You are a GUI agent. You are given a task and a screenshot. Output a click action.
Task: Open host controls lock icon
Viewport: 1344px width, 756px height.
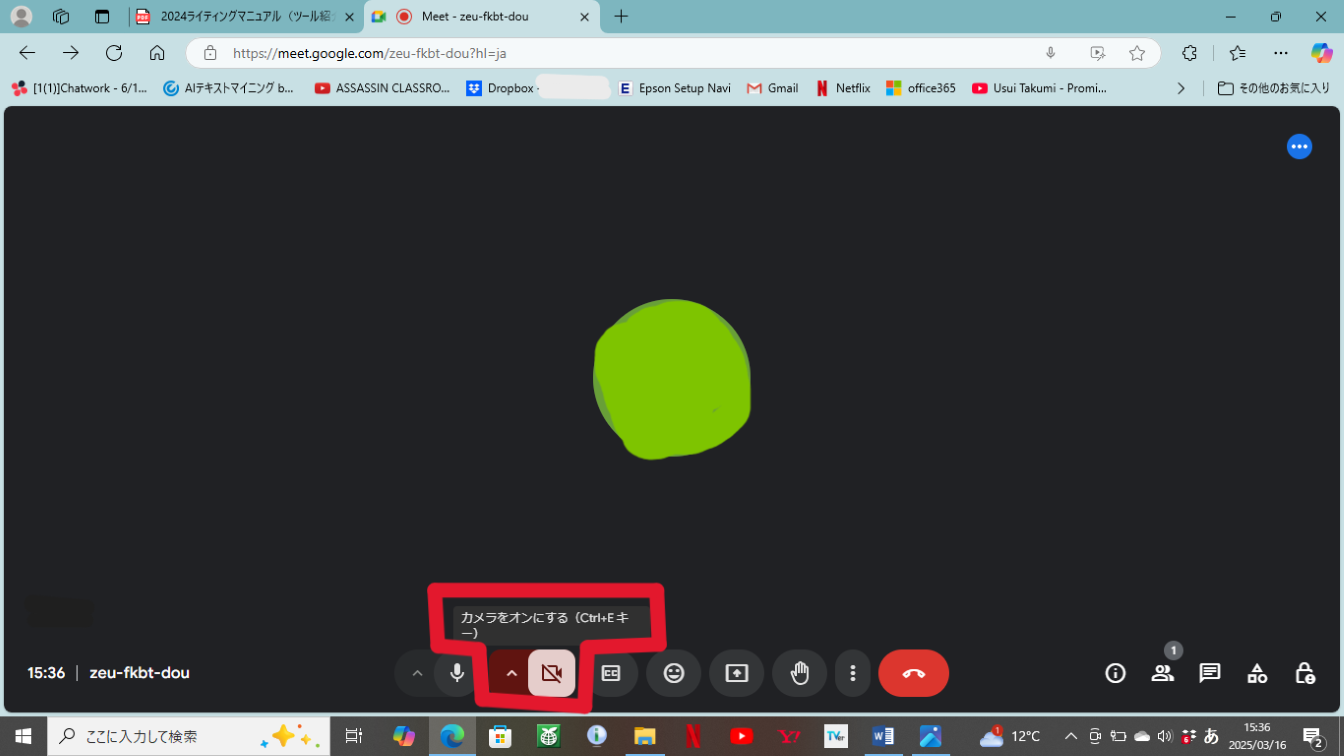(1304, 673)
